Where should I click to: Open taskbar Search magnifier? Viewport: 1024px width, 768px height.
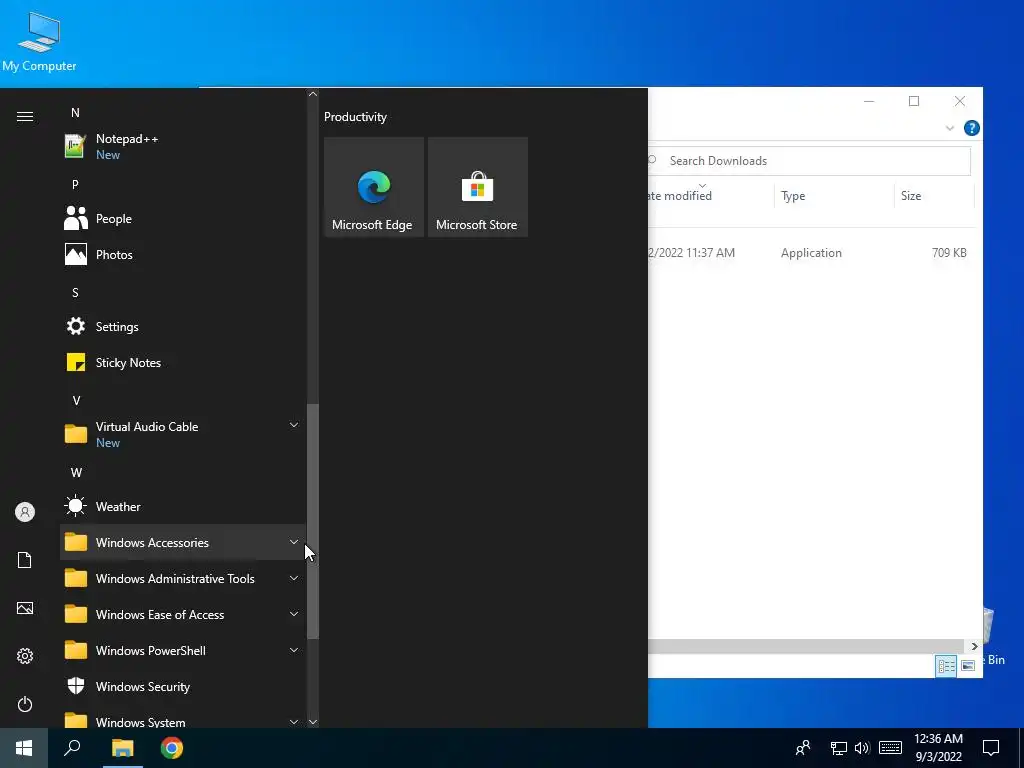point(72,748)
